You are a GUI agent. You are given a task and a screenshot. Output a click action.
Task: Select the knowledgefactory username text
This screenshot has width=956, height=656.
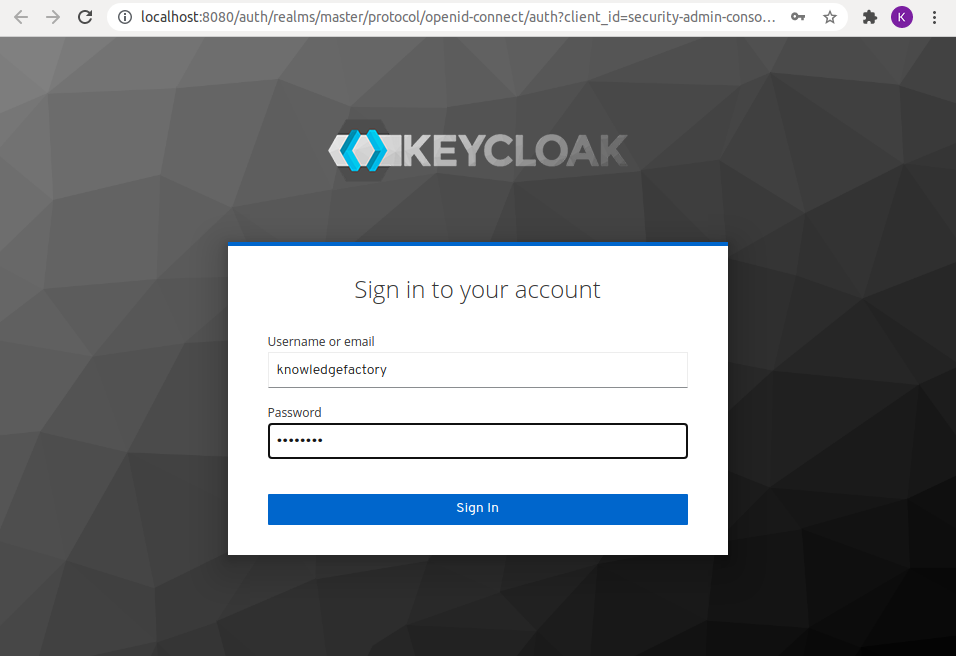coord(331,369)
